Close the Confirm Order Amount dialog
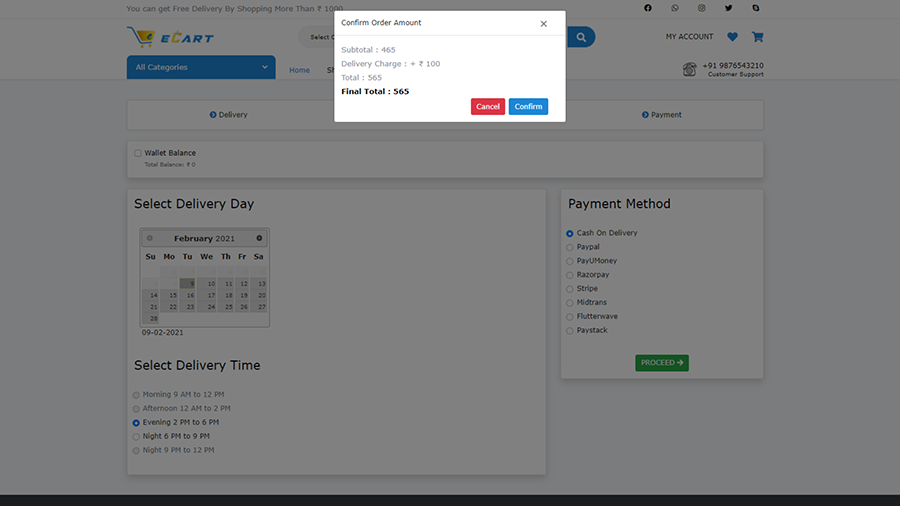This screenshot has width=900, height=506. (543, 24)
